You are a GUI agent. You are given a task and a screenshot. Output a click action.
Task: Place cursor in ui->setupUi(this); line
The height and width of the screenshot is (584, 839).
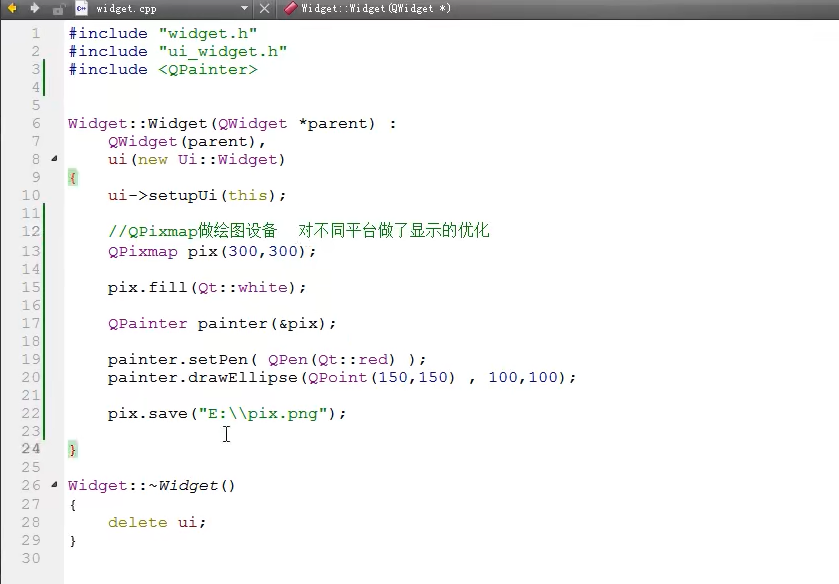[x=197, y=195]
